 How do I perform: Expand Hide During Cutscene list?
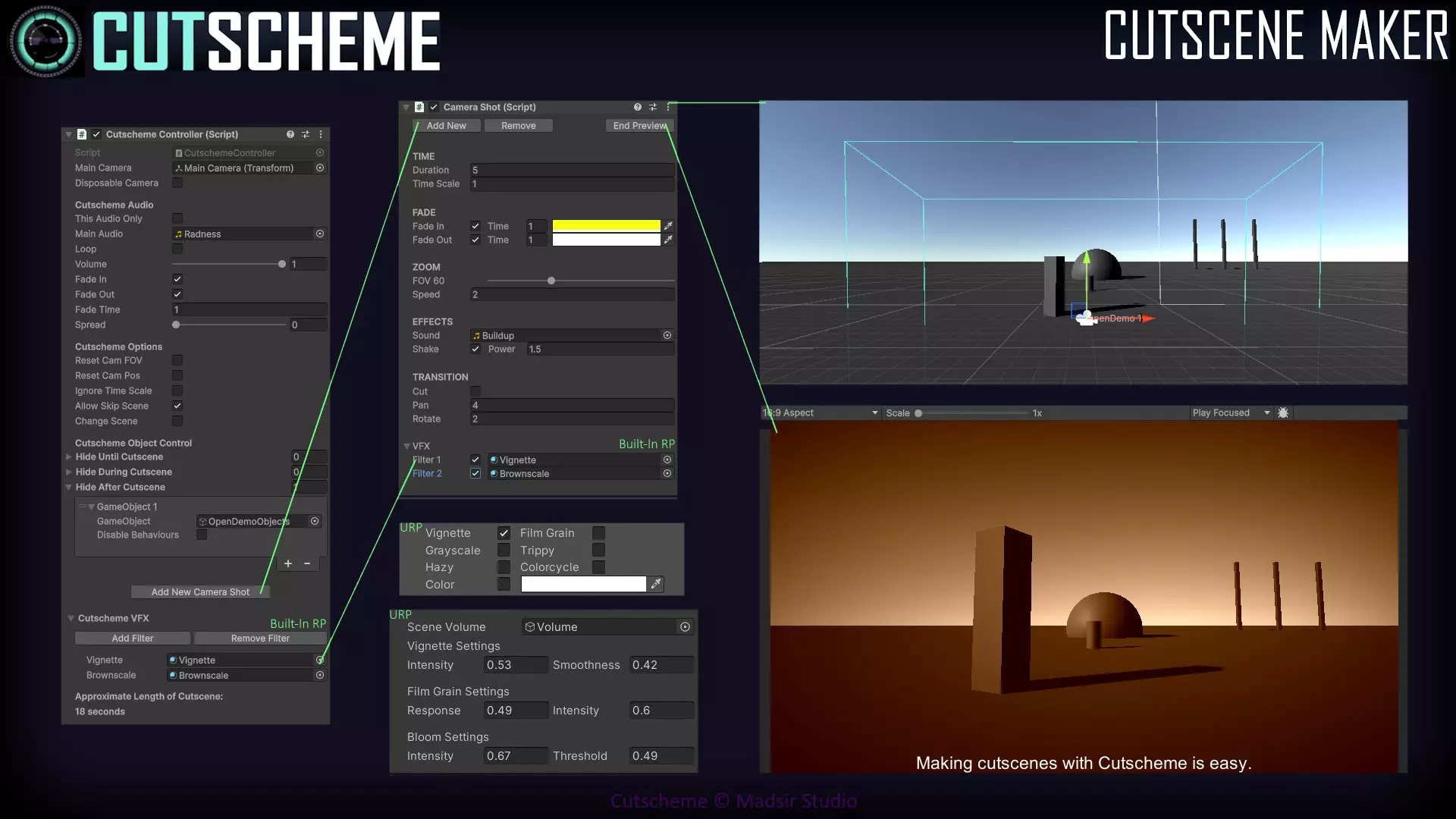[x=69, y=472]
